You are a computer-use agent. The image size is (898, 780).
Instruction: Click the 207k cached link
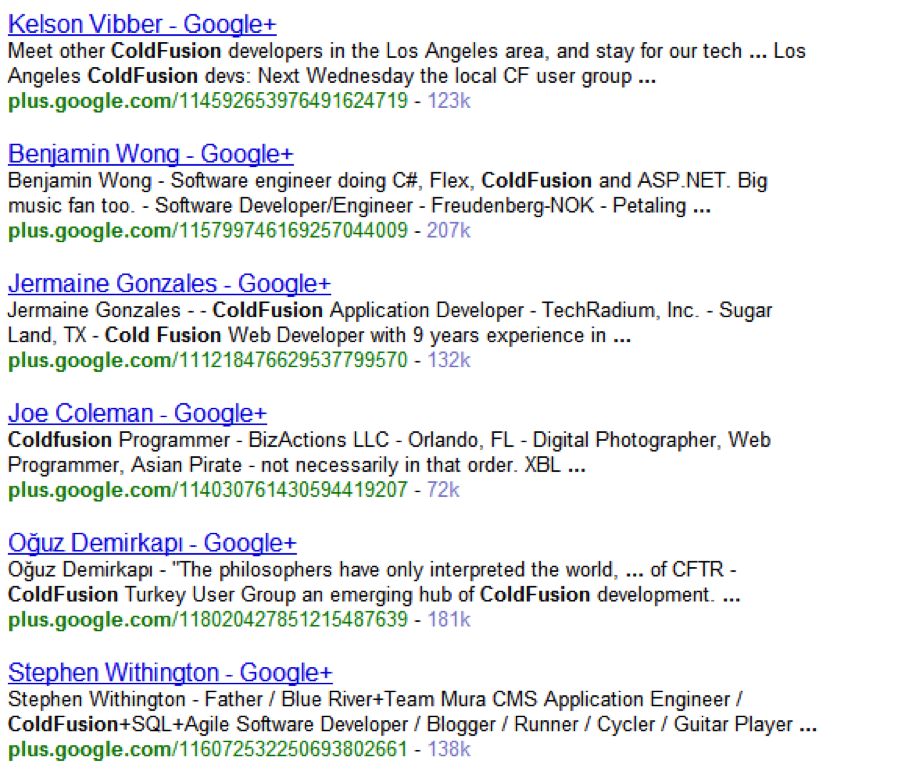click(449, 230)
